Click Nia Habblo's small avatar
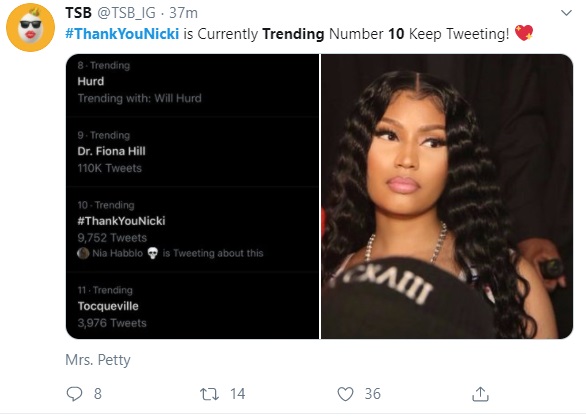586x416 pixels. 83,253
